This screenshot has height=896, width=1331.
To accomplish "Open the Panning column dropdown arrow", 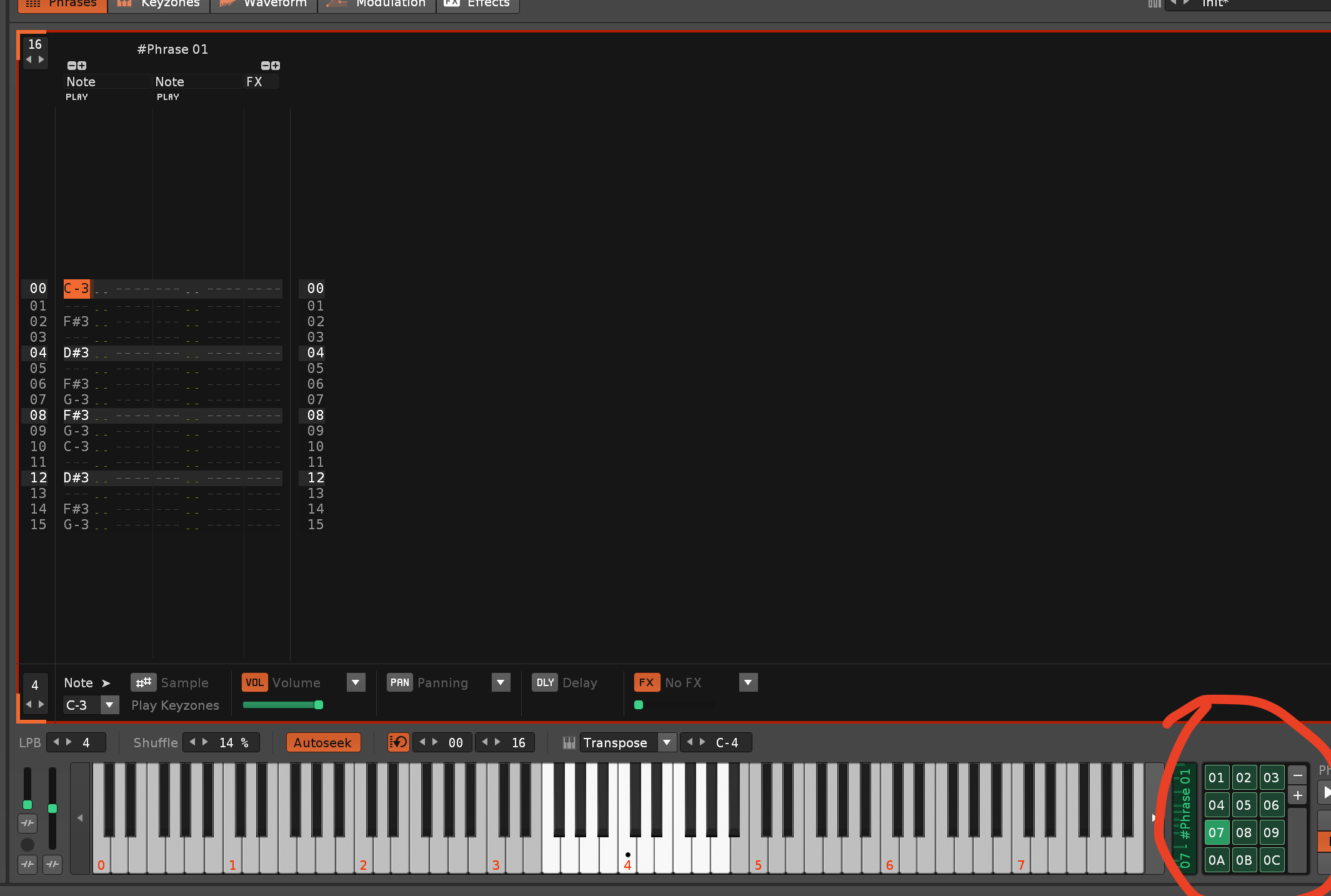I will pos(501,682).
